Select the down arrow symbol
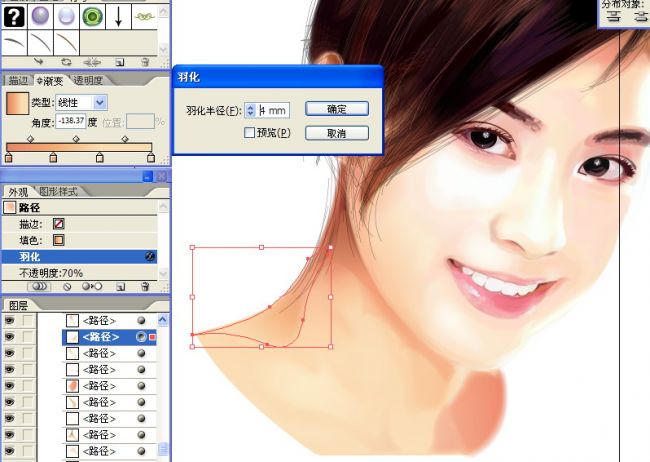 (x=119, y=16)
